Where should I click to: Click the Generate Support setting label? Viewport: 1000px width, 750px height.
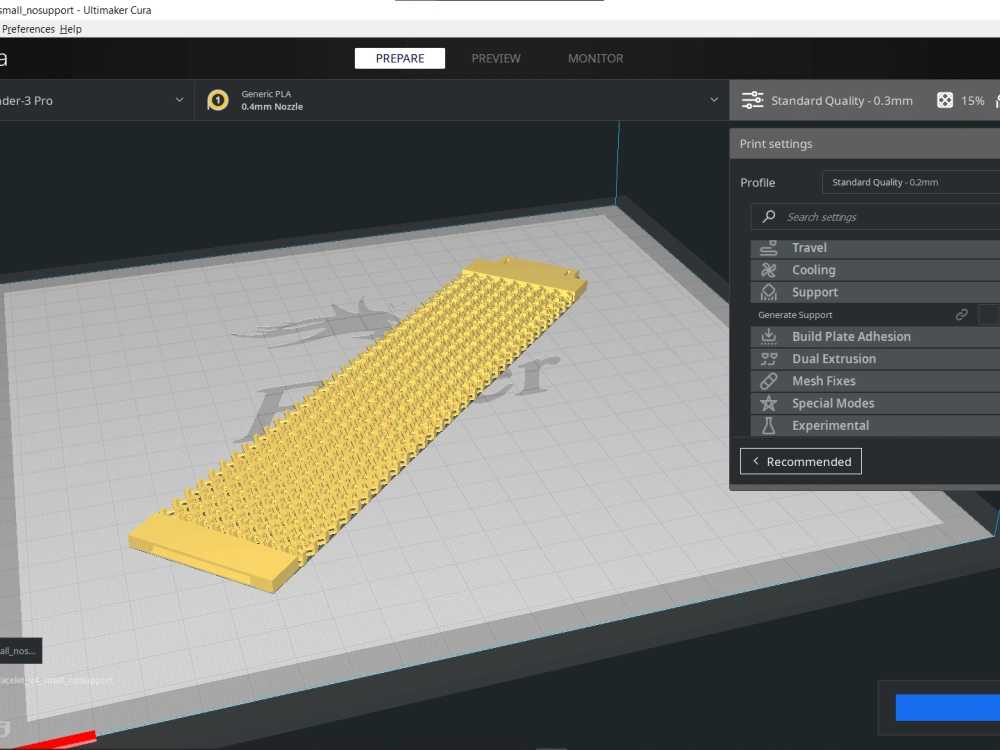pyautogui.click(x=795, y=315)
